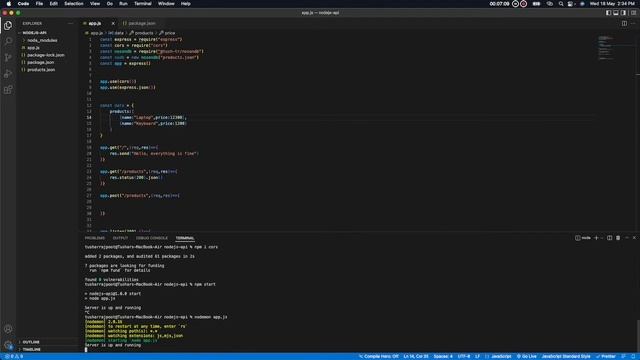
Task: Toggle bottom panel visibility
Action: pos(616,13)
